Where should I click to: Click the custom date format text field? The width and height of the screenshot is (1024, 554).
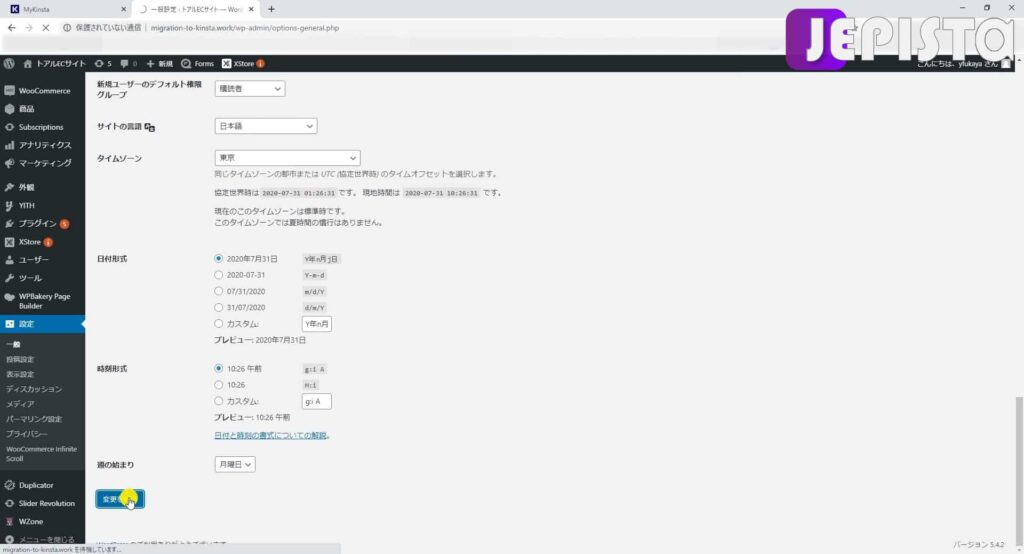317,324
